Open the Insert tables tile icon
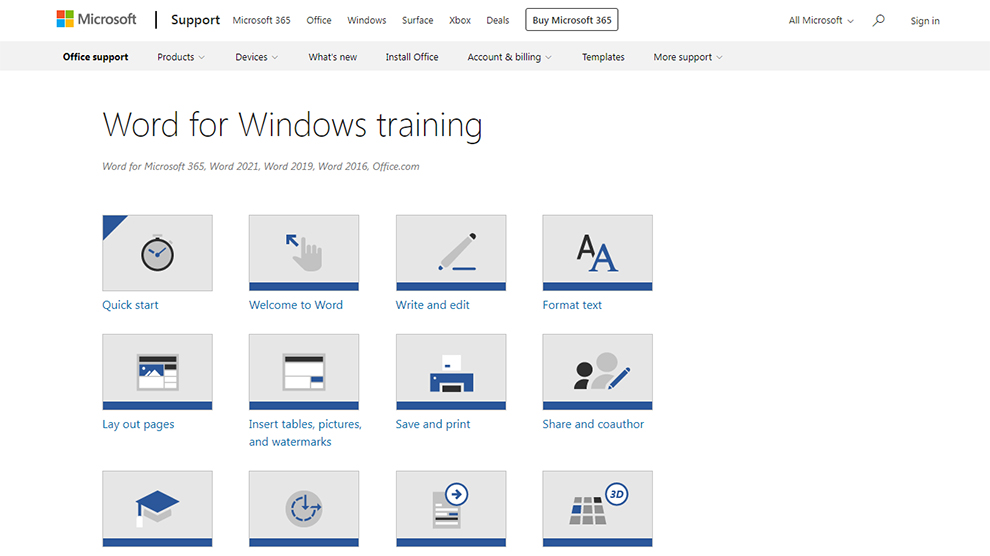 coord(304,372)
